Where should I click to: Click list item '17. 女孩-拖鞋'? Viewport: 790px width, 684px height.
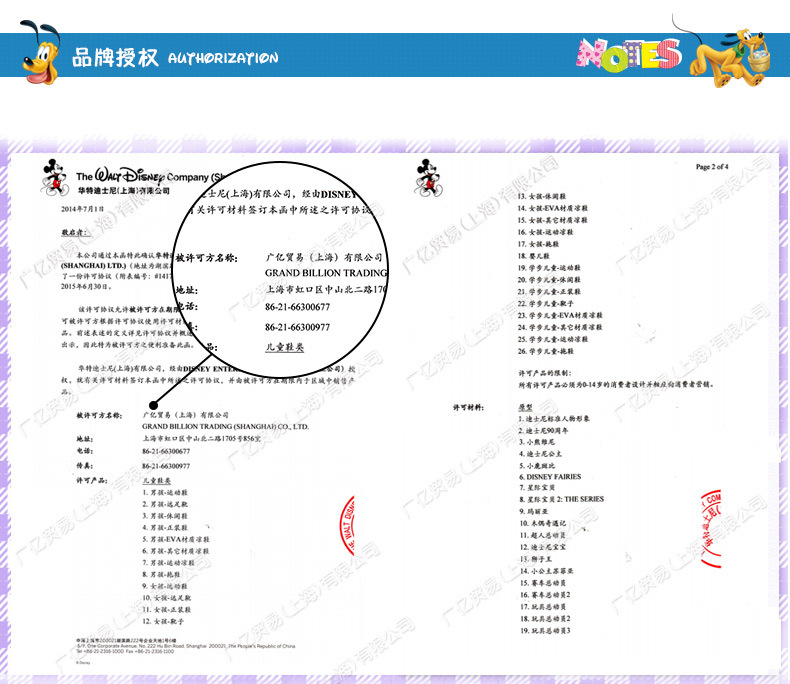(x=538, y=244)
